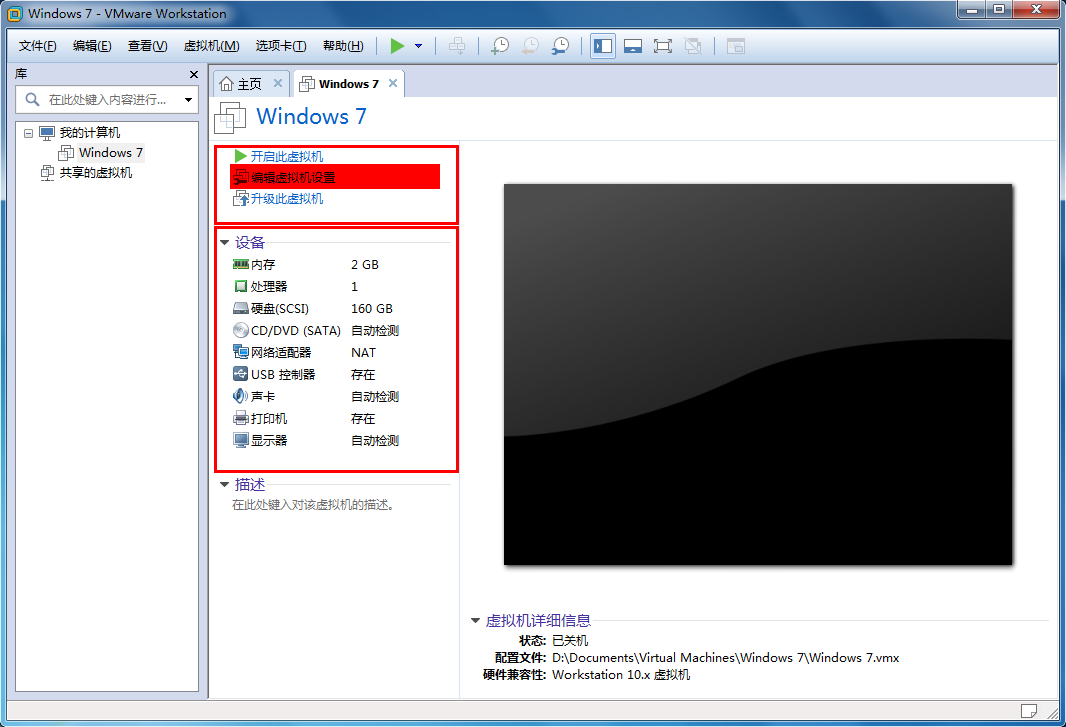
Task: Click the console view toolbar icon
Action: click(736, 46)
